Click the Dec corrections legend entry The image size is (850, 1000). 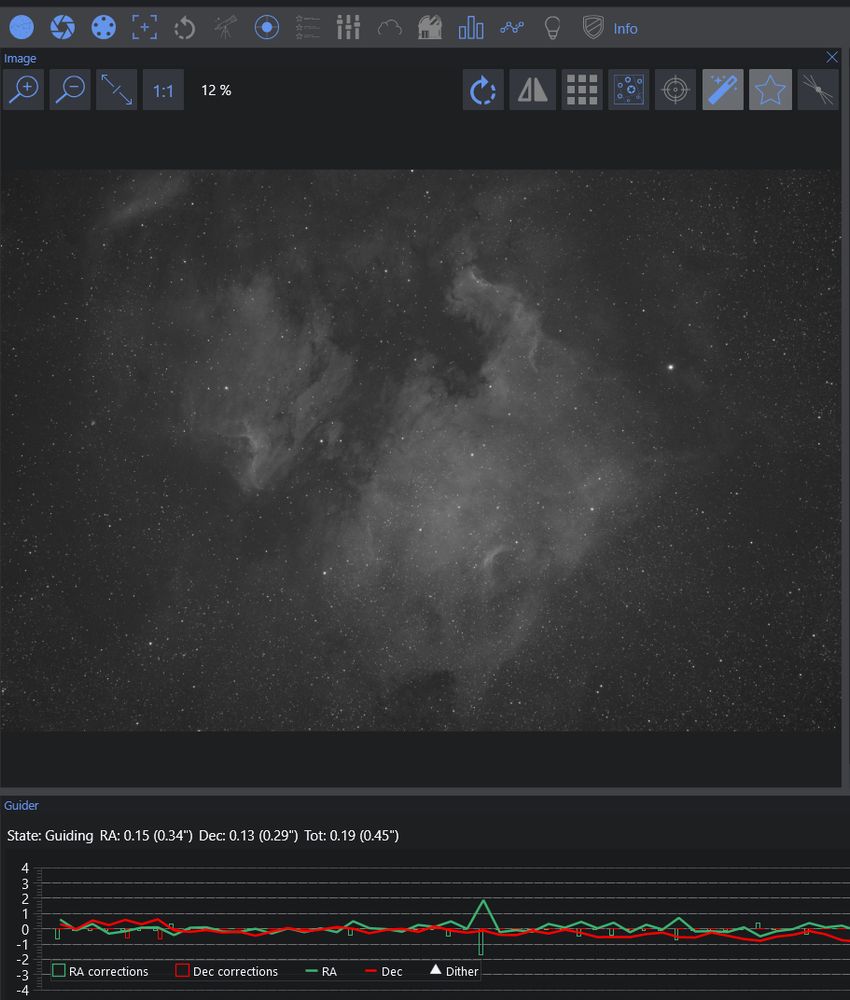tap(227, 971)
